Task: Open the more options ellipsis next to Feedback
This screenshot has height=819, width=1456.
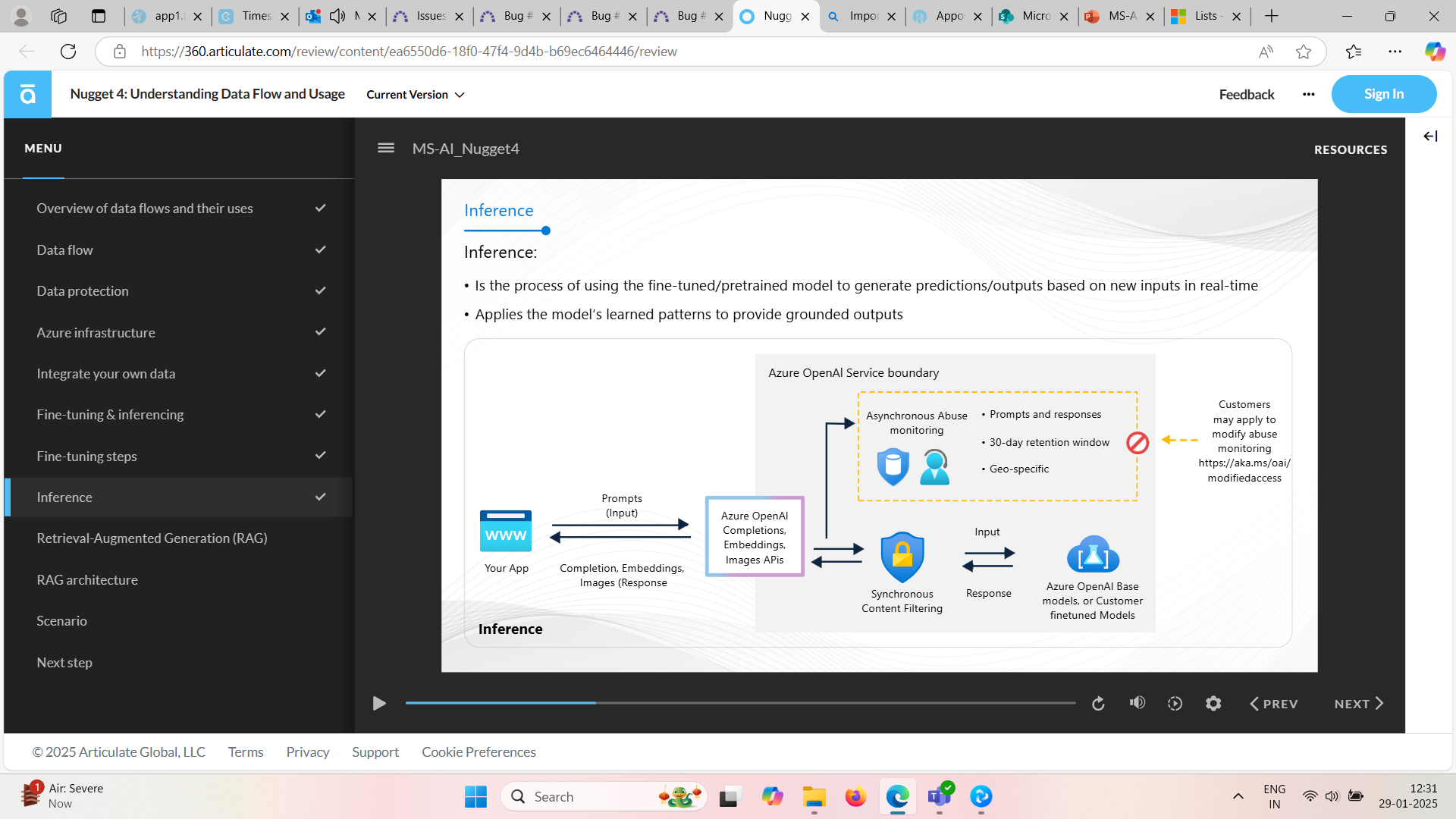Action: click(x=1309, y=94)
